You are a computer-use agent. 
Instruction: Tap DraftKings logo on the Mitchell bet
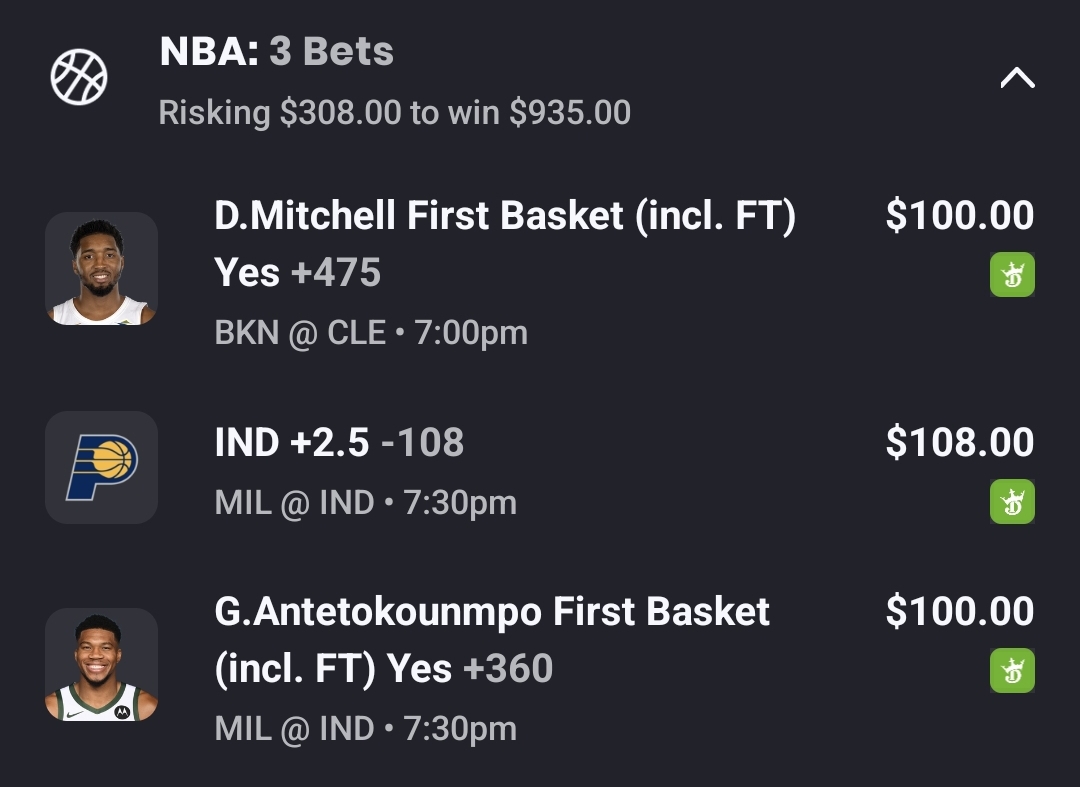tap(1012, 275)
